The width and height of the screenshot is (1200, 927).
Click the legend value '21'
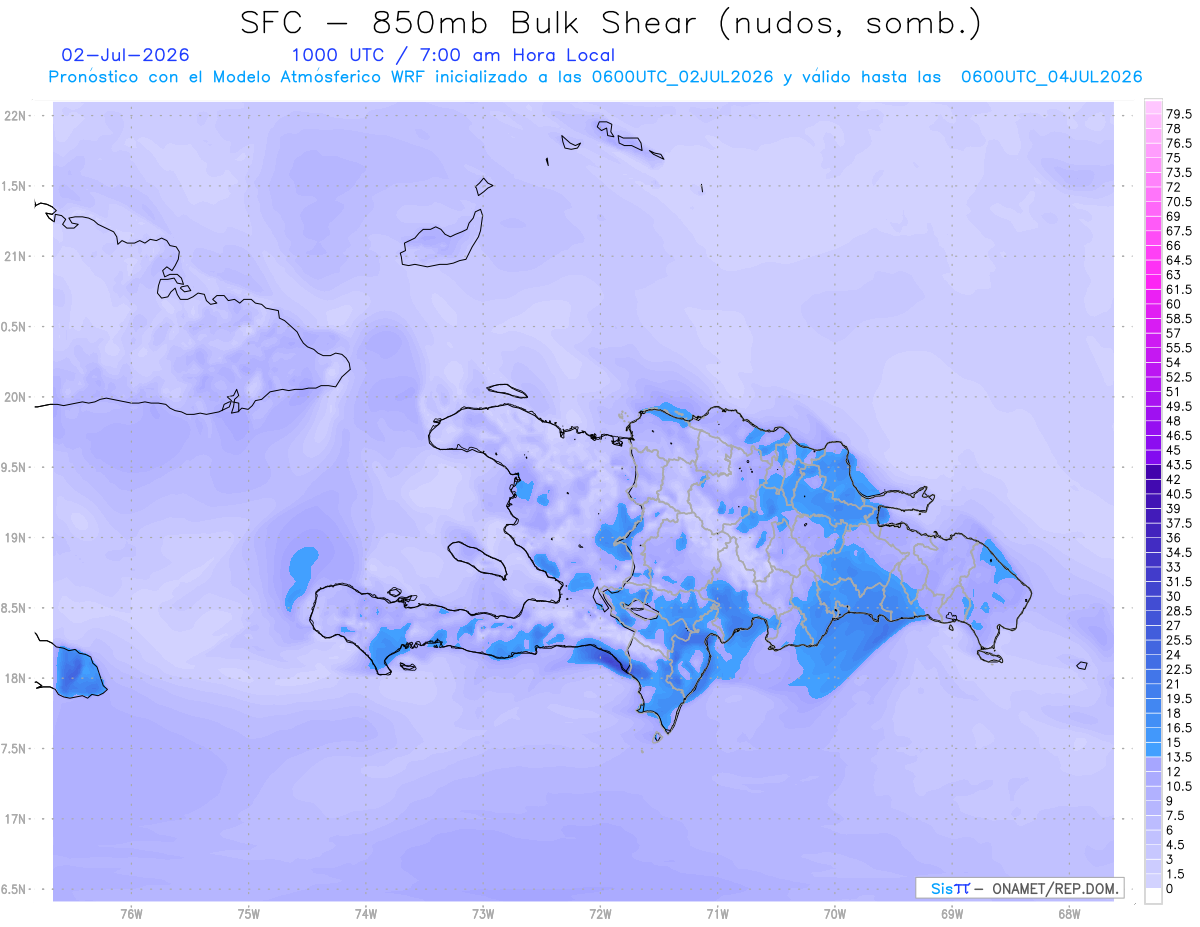click(1174, 684)
